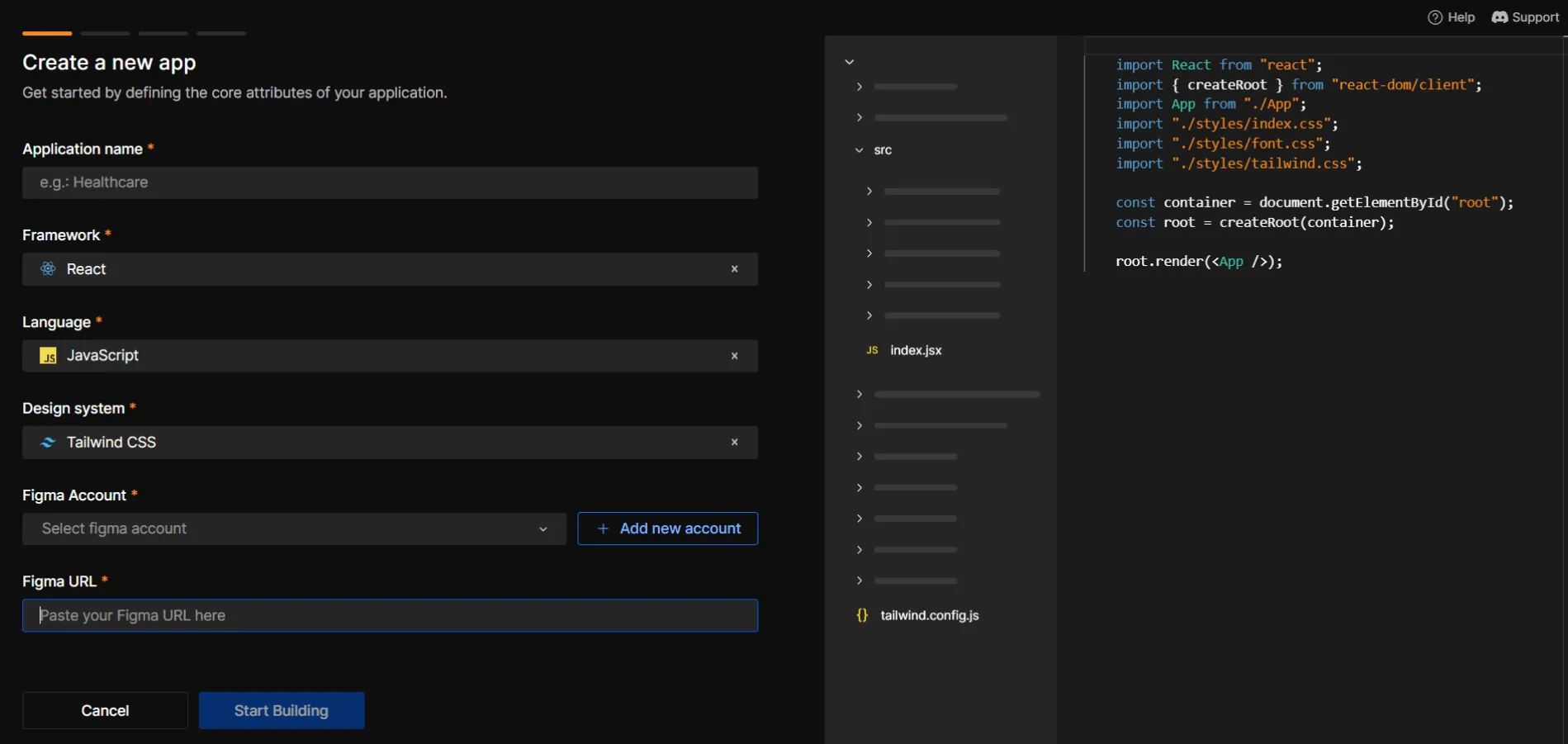This screenshot has height=744, width=1568.
Task: Click the Tailwind CSS logo icon
Action: click(48, 443)
